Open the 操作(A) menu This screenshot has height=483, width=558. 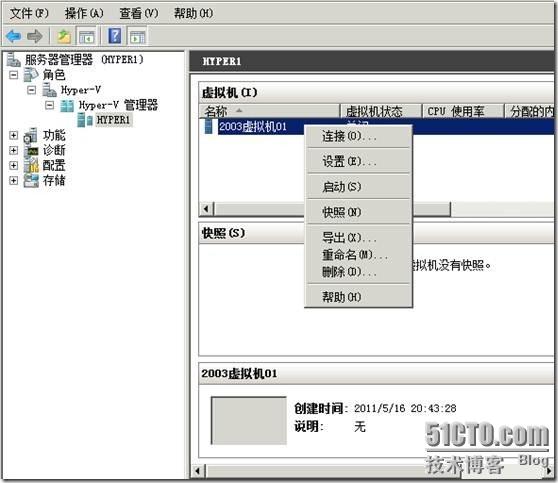click(84, 14)
